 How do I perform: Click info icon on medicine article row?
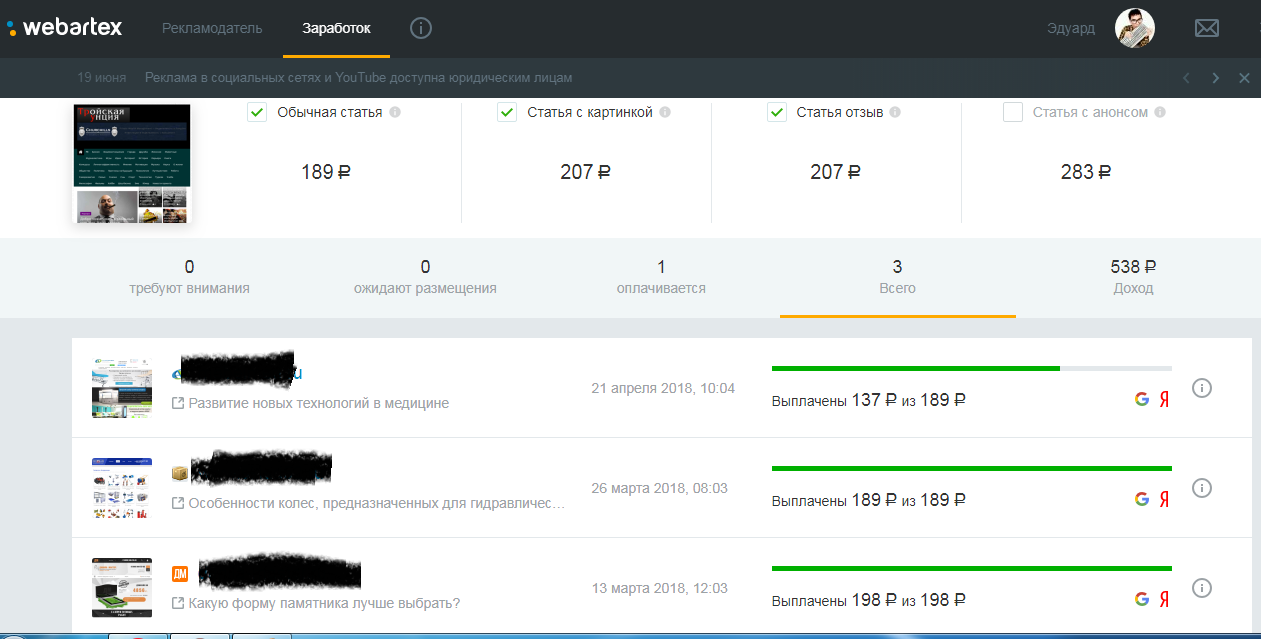1202,388
